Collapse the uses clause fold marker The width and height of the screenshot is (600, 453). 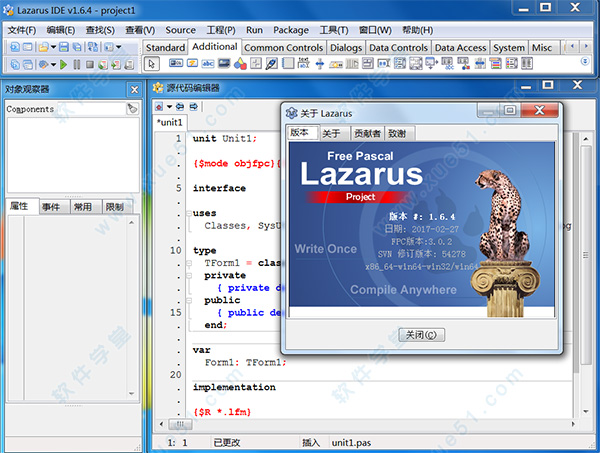[x=189, y=213]
